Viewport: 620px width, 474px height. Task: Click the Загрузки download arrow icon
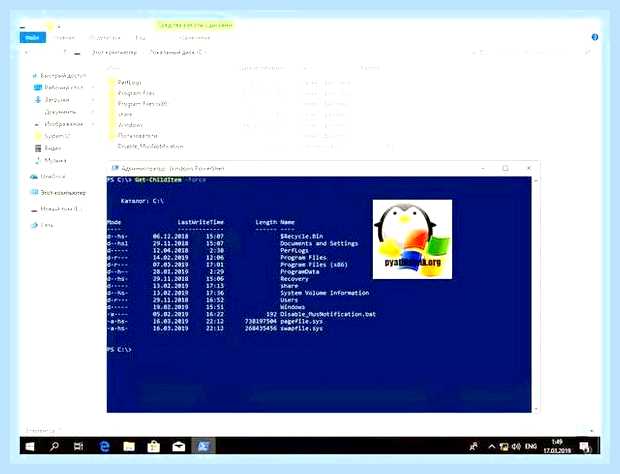click(38, 100)
